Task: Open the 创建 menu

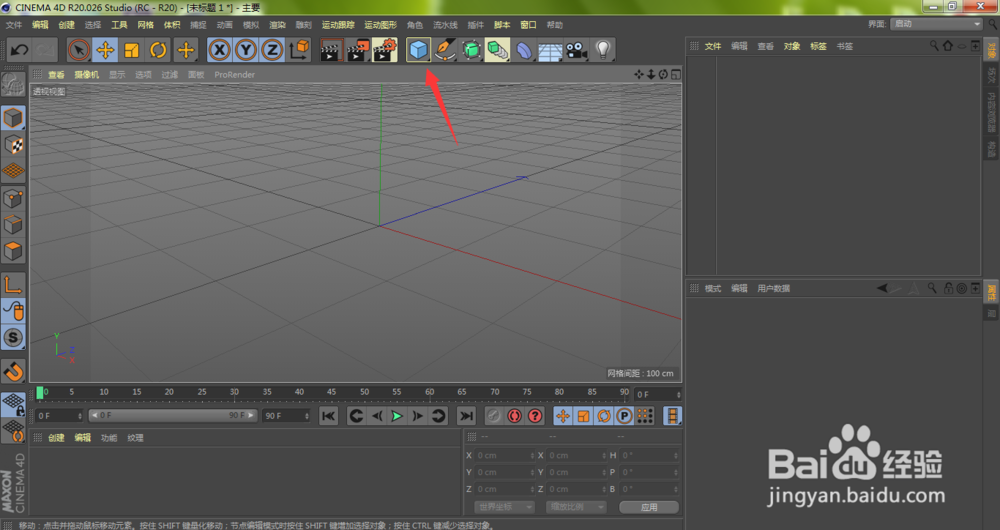Action: tap(66, 25)
